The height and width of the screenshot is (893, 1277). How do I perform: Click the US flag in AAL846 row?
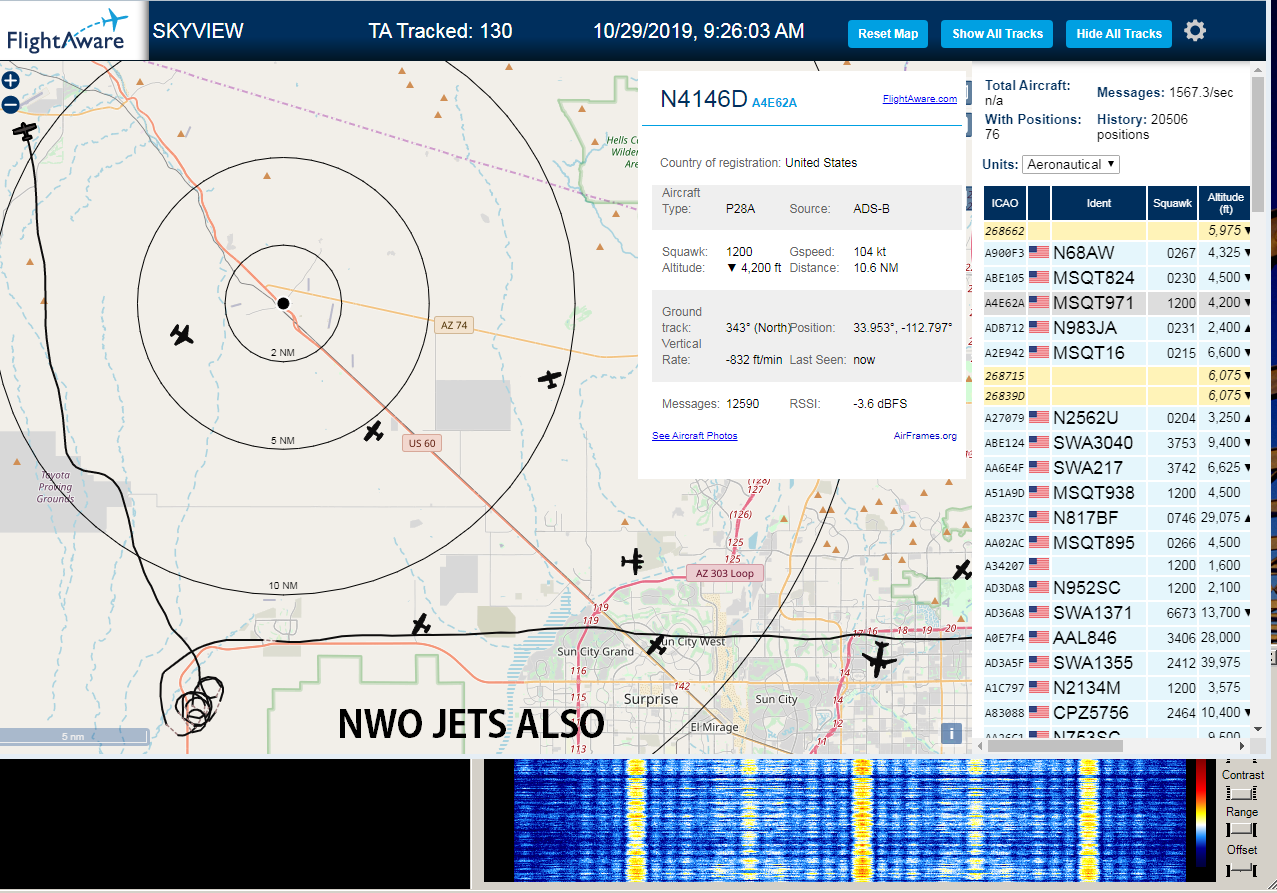[x=1039, y=638]
